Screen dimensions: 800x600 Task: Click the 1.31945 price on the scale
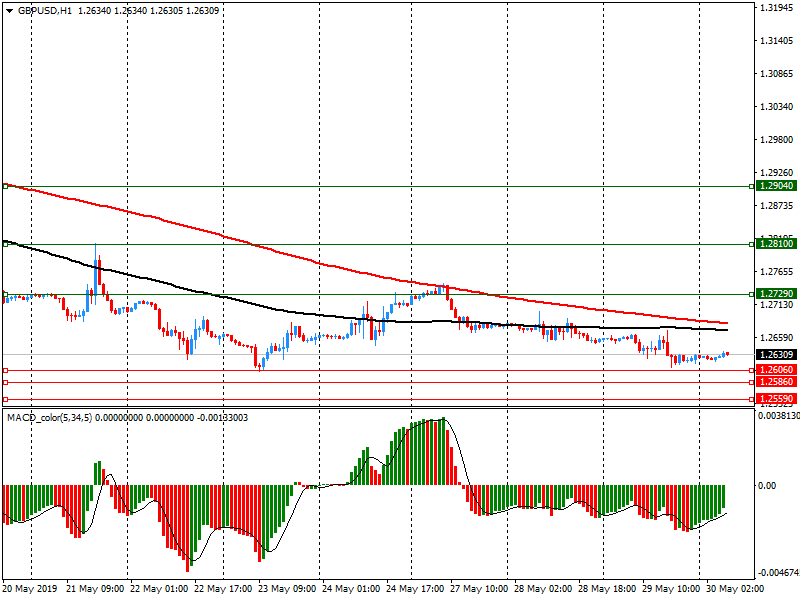click(x=776, y=8)
